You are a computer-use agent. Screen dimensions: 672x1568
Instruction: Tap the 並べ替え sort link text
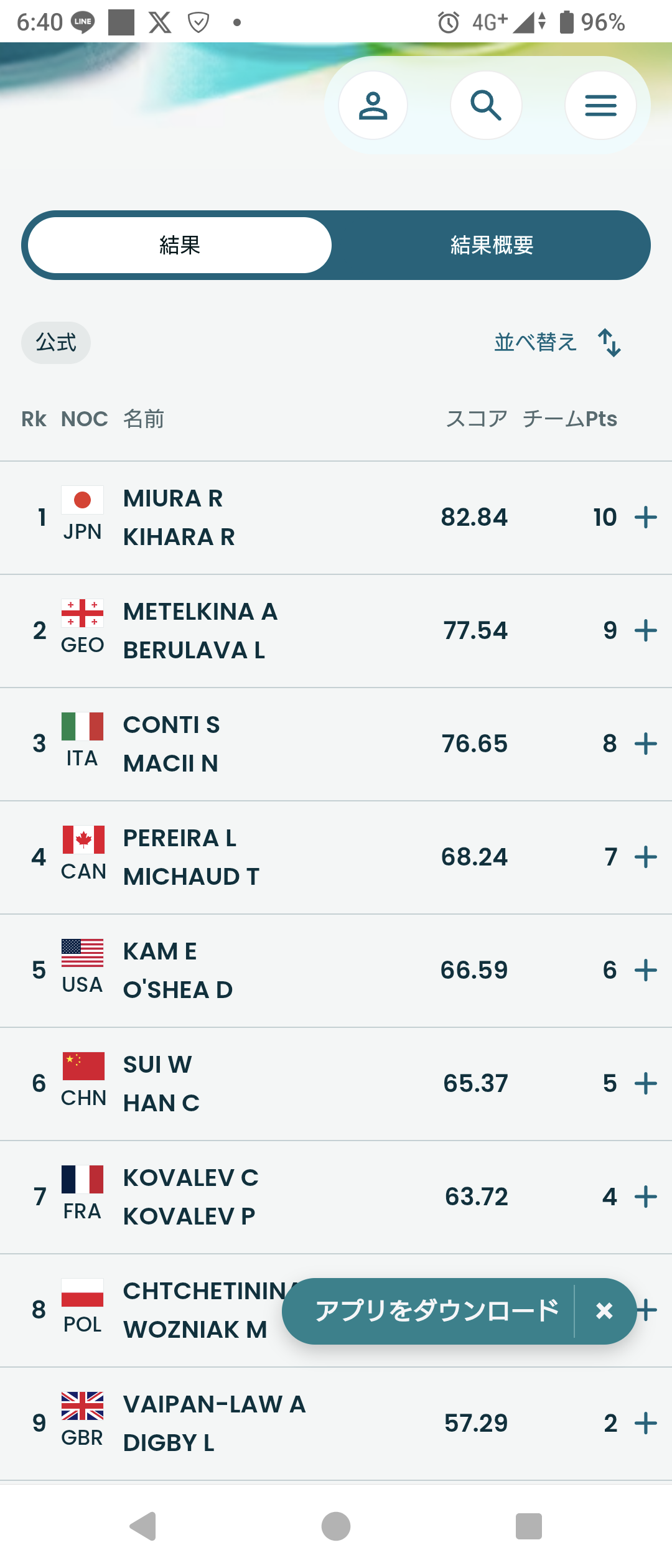point(535,343)
